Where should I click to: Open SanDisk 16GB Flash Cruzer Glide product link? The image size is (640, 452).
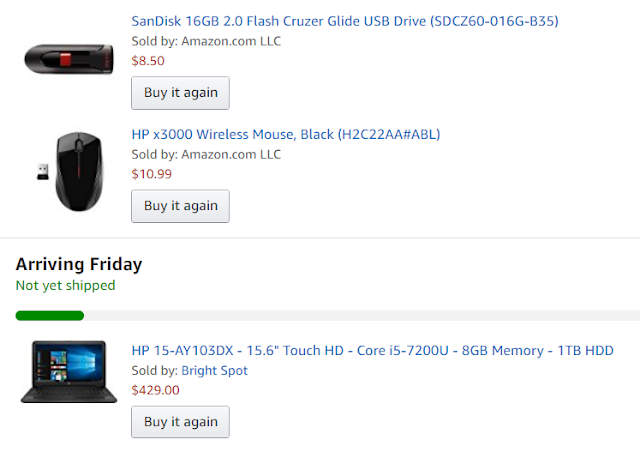pyautogui.click(x=344, y=21)
